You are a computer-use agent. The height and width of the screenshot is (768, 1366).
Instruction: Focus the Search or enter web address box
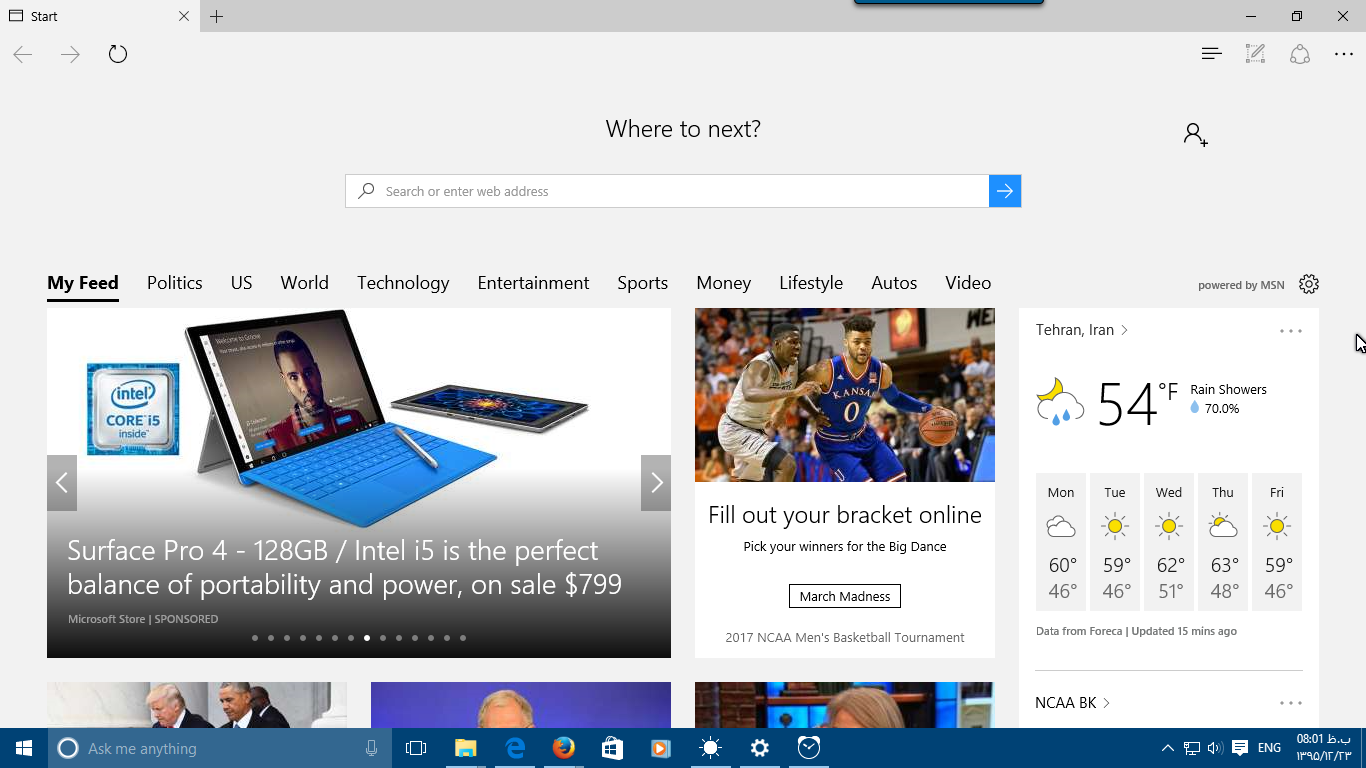667,191
